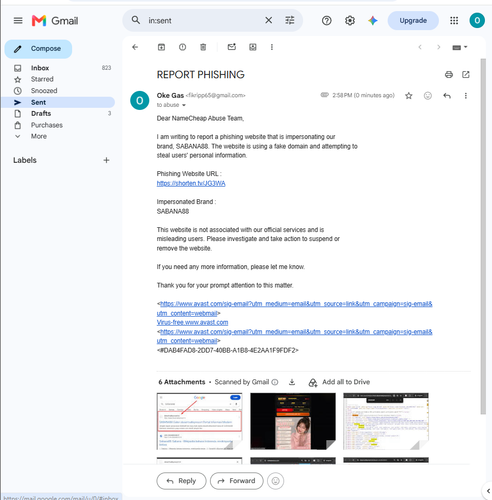Show Scanned by Gmail info icon

click(x=275, y=382)
